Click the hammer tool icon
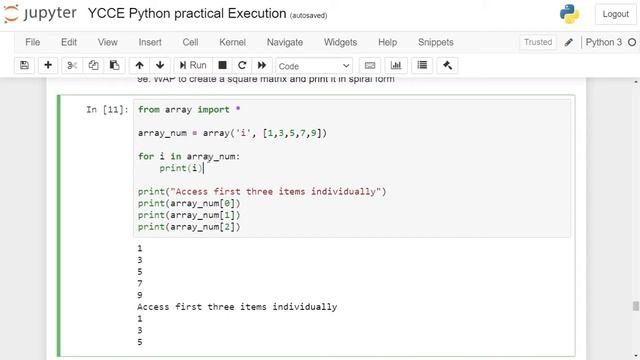 (x=447, y=65)
